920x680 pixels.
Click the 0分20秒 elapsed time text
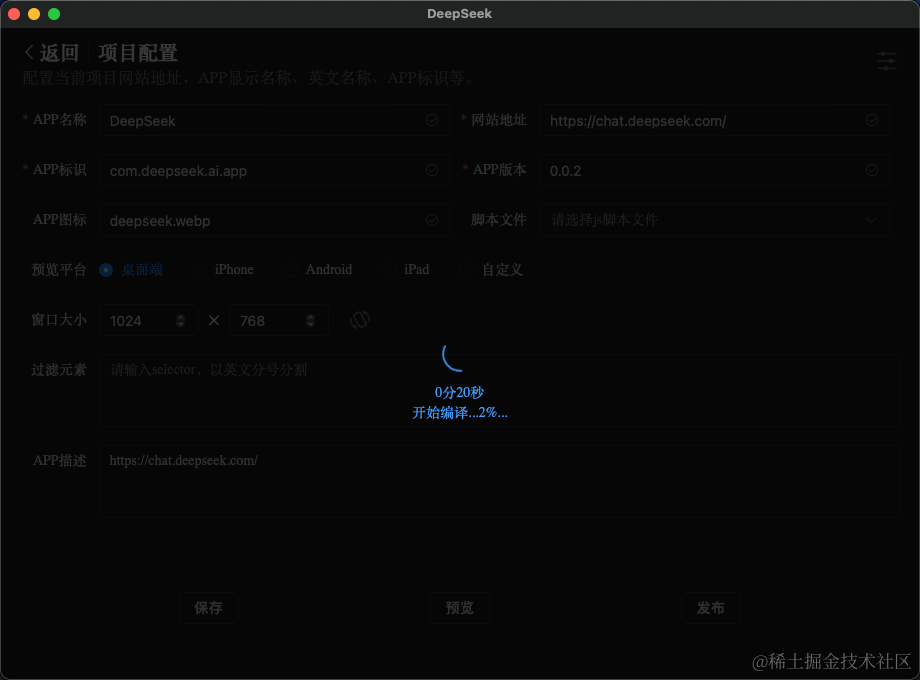[459, 393]
